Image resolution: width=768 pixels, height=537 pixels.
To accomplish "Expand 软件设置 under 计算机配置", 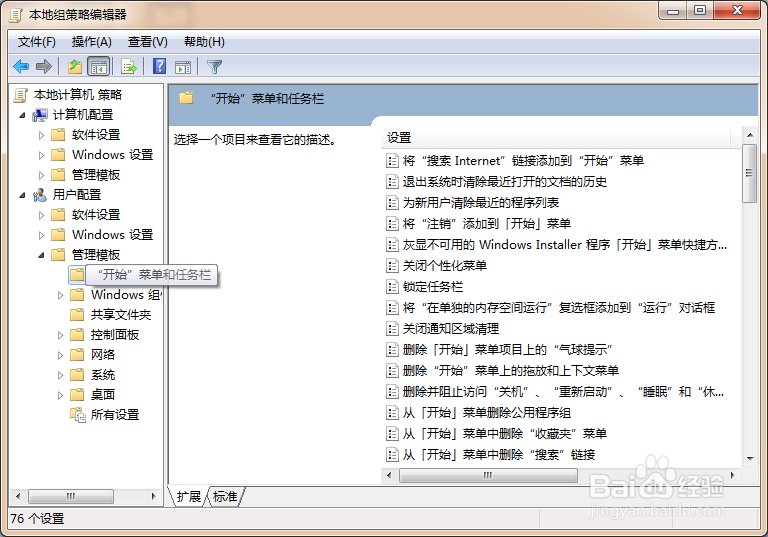I will pos(41,135).
